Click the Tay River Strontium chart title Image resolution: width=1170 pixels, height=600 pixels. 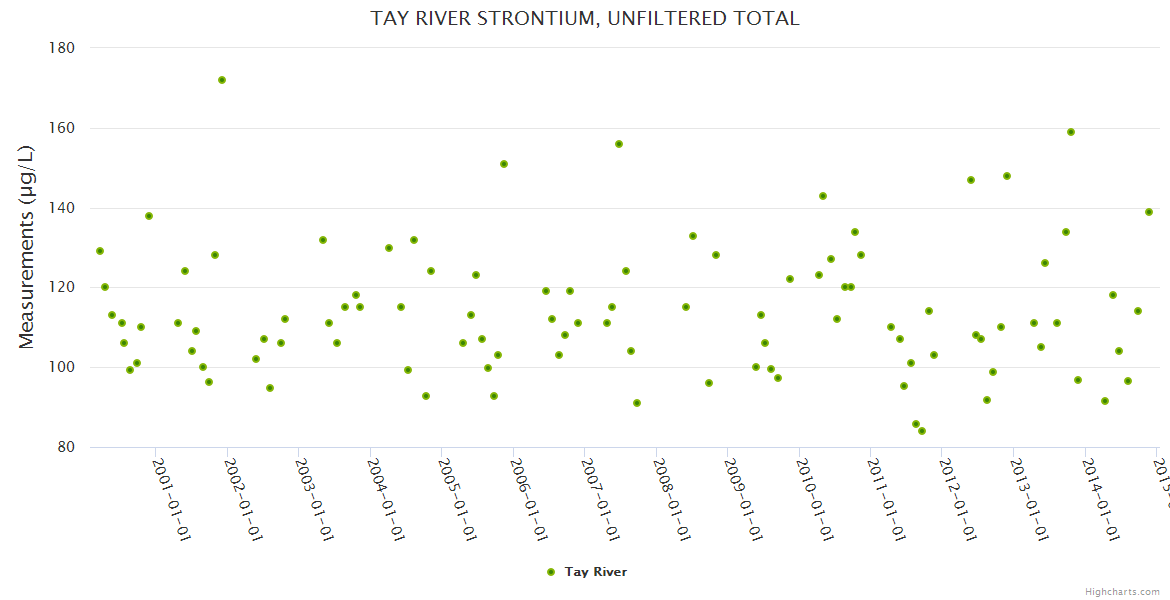(x=585, y=18)
